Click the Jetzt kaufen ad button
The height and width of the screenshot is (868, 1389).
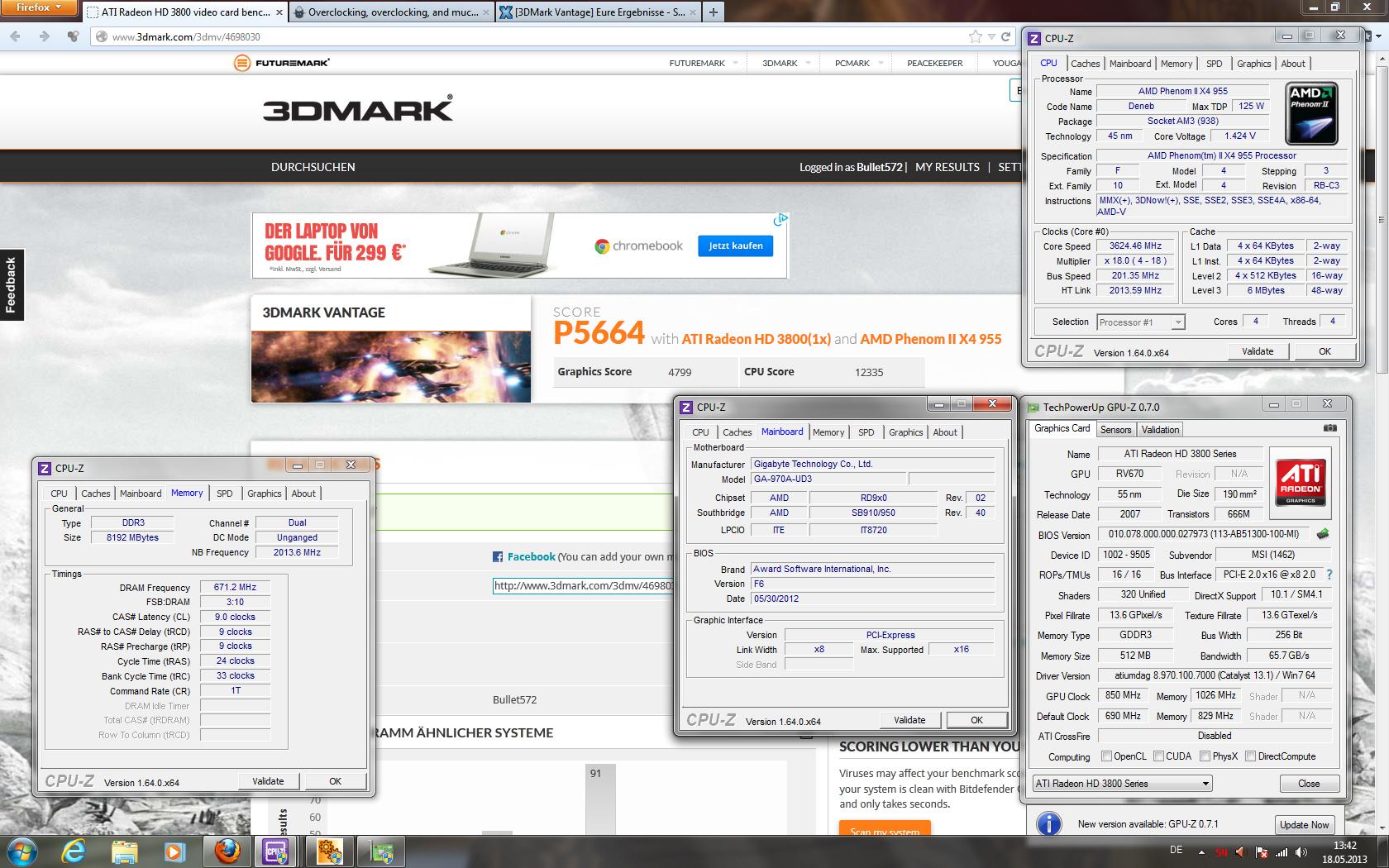[735, 246]
